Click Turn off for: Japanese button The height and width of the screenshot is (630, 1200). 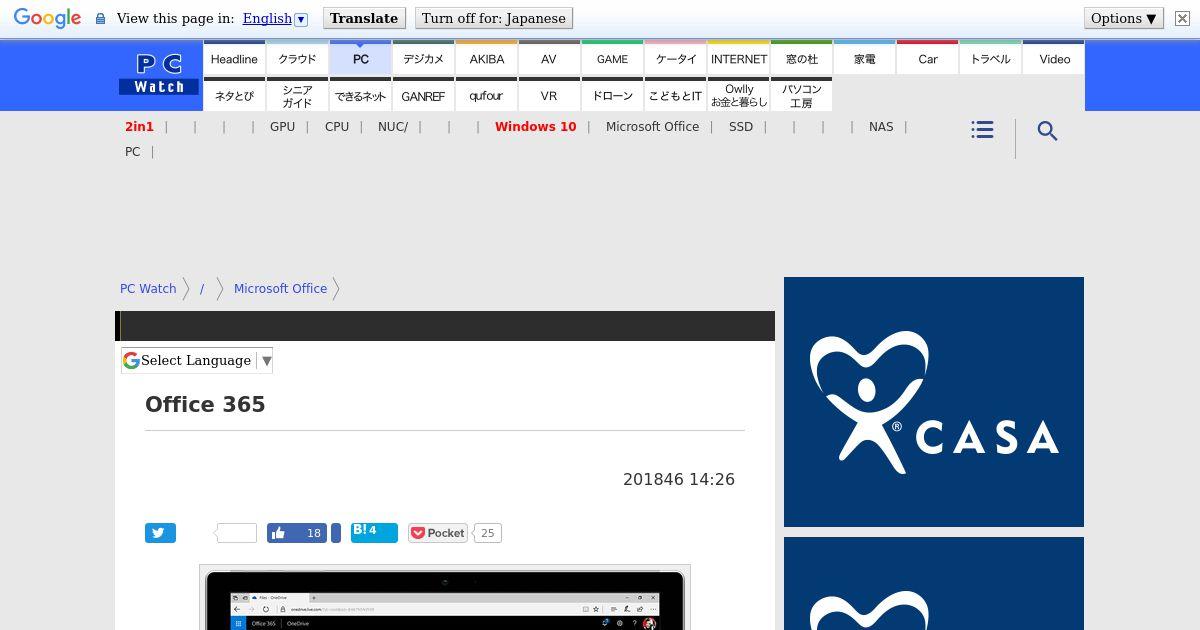tap(494, 18)
